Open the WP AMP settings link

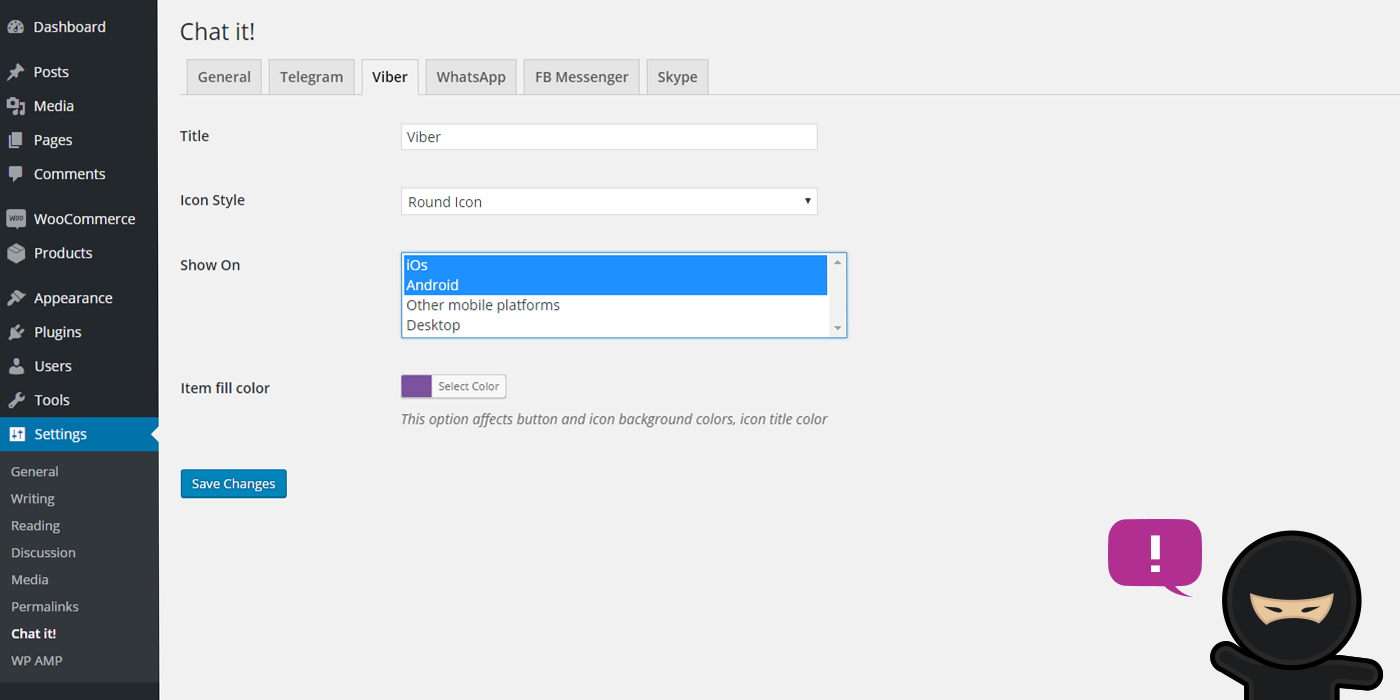(x=37, y=661)
